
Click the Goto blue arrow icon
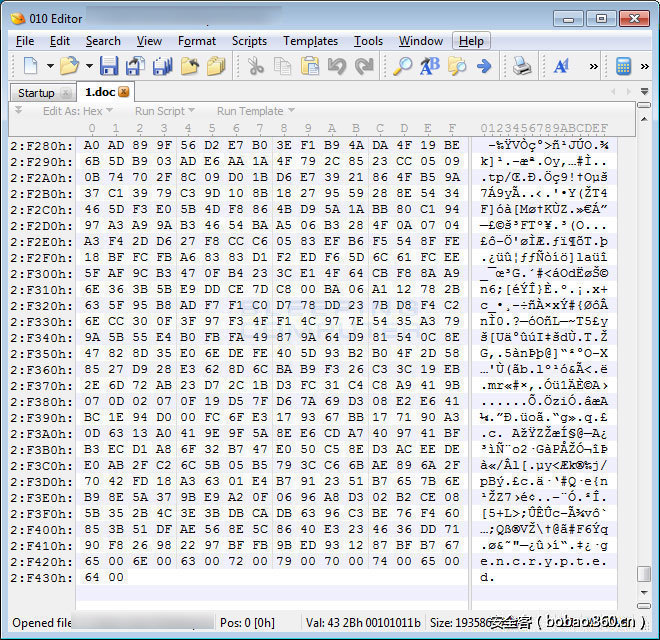(x=484, y=66)
